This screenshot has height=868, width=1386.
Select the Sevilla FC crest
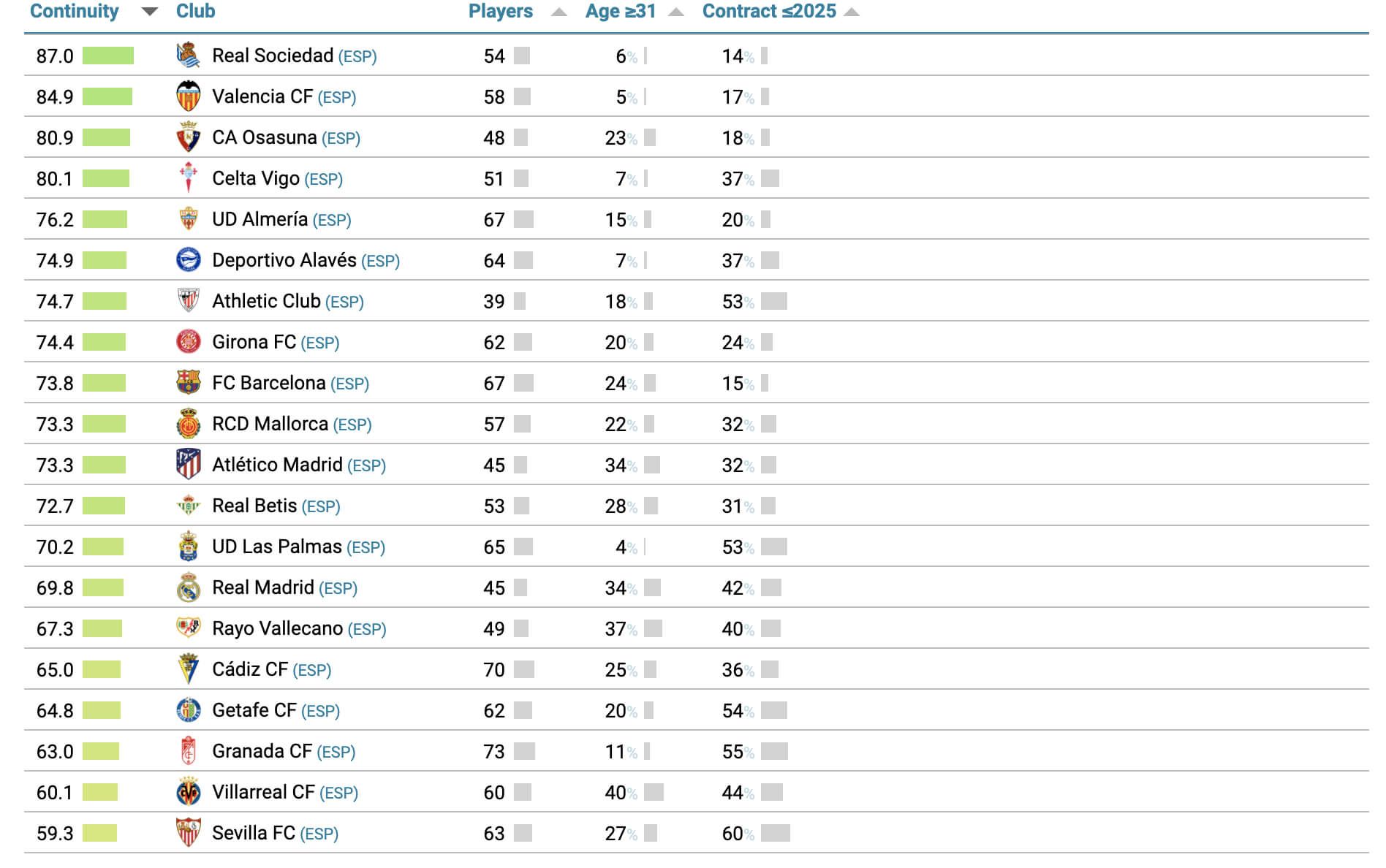click(x=189, y=832)
